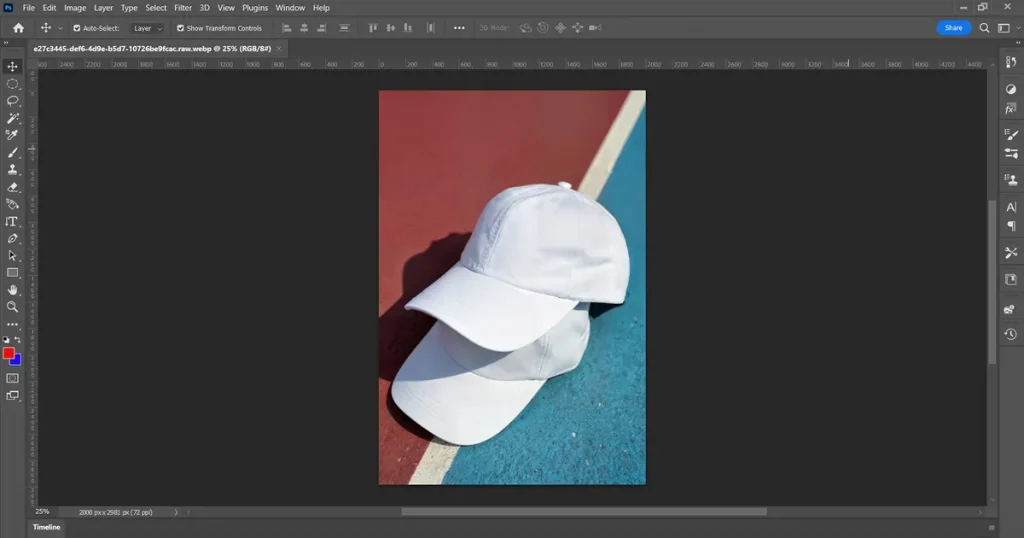Open the document info status arrow

click(x=176, y=512)
